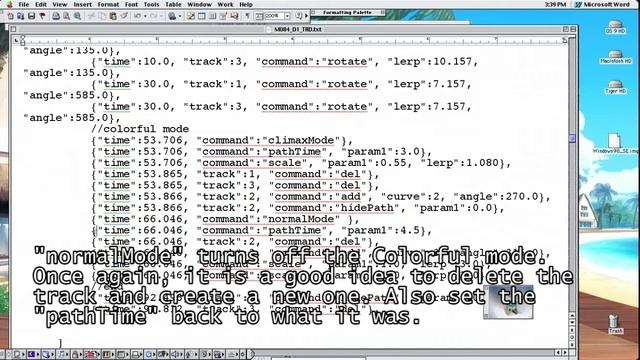Click the Microsoft Word application switcher
The width and height of the screenshot is (640, 360).
(602, 4)
